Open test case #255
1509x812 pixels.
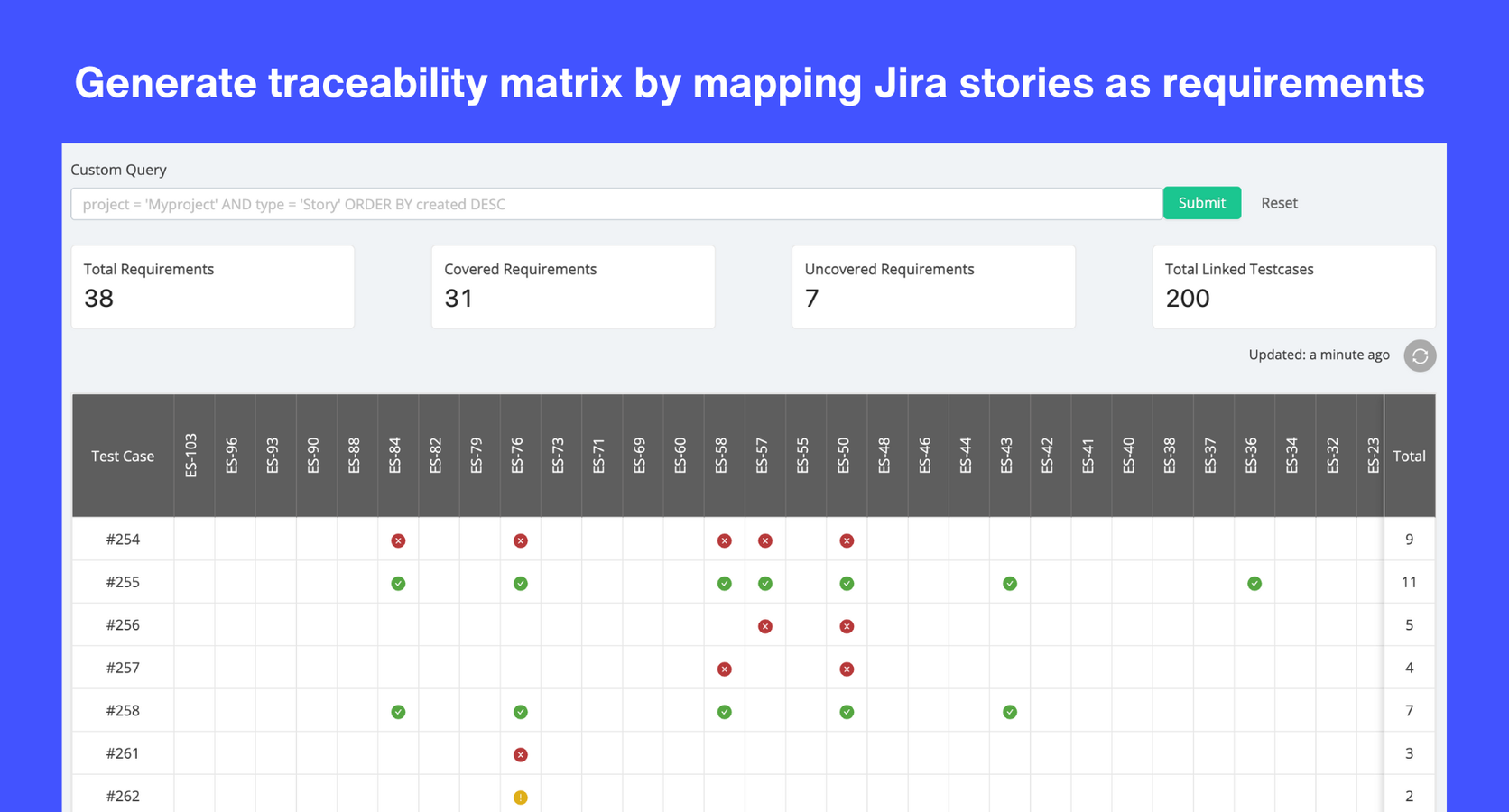point(123,582)
